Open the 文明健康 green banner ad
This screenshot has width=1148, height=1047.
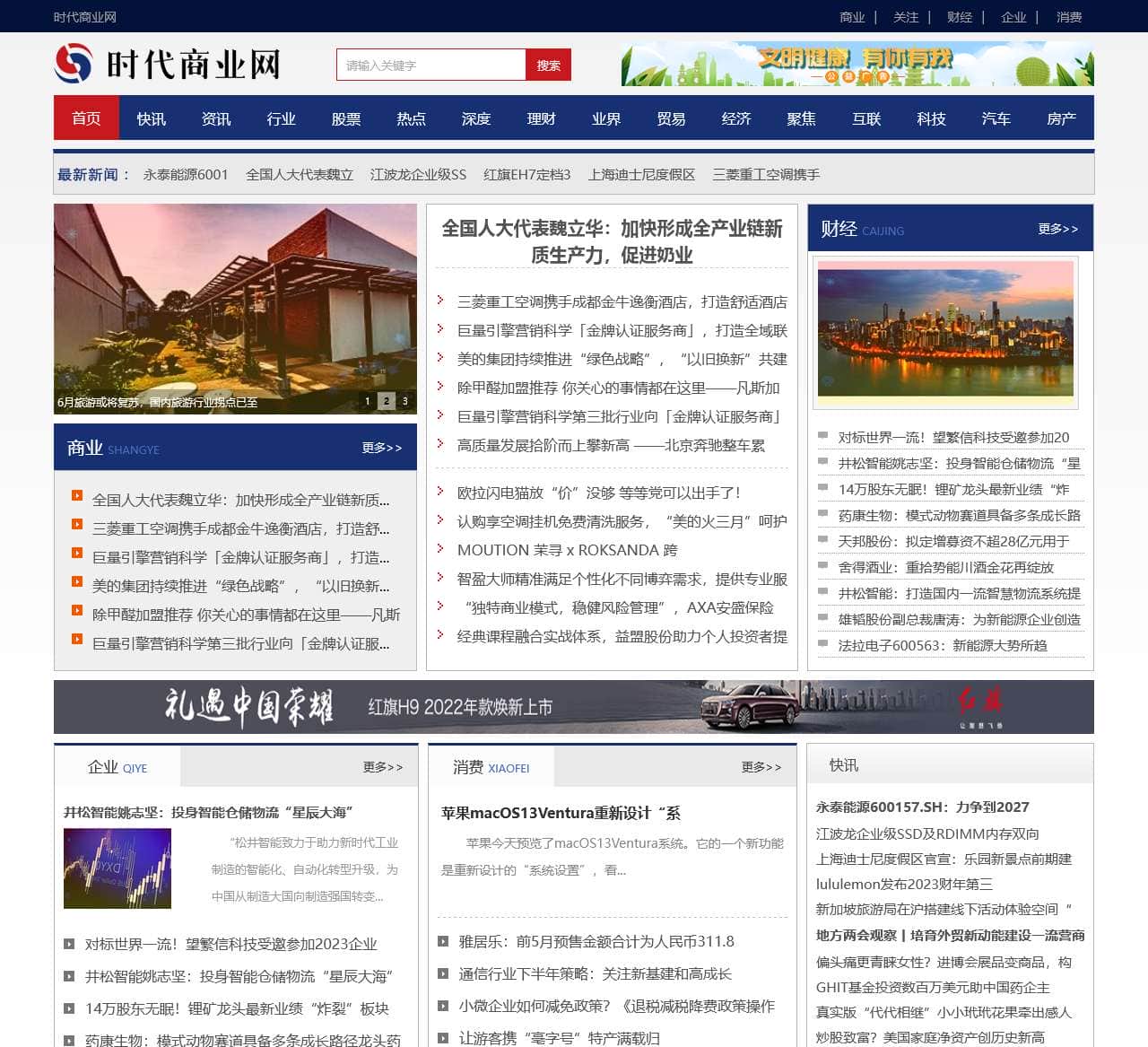[857, 65]
